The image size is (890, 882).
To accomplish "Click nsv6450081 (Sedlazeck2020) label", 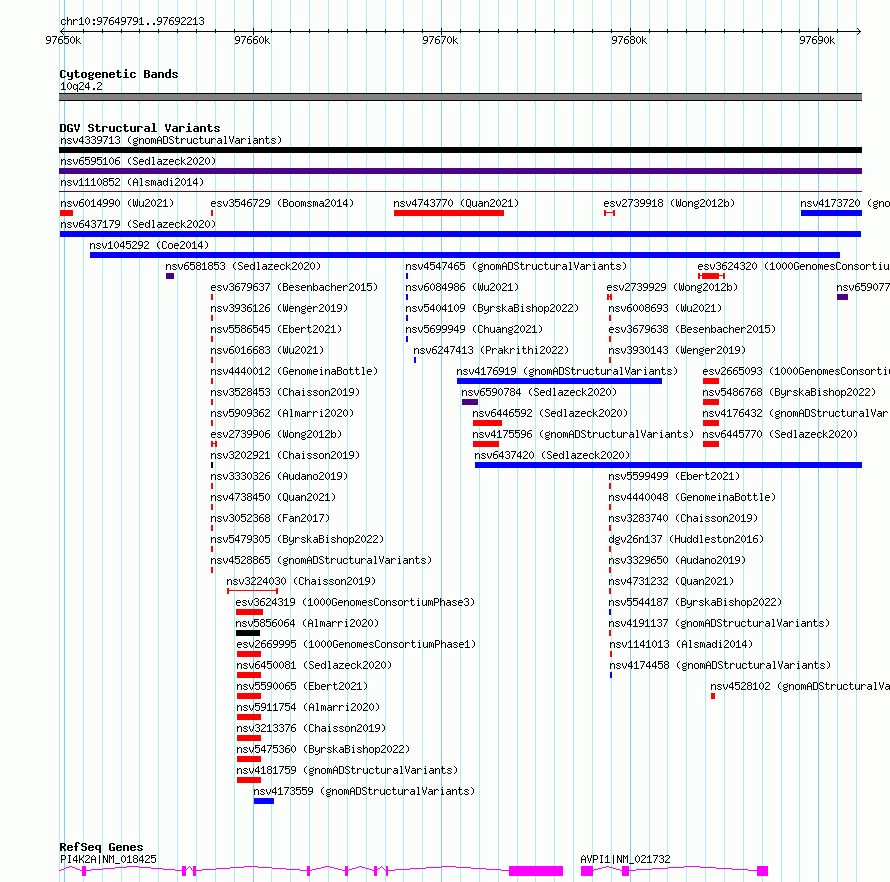I will coord(314,665).
